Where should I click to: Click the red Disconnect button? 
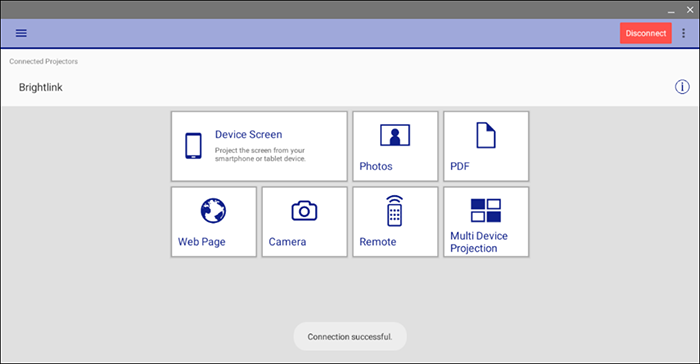[646, 33]
